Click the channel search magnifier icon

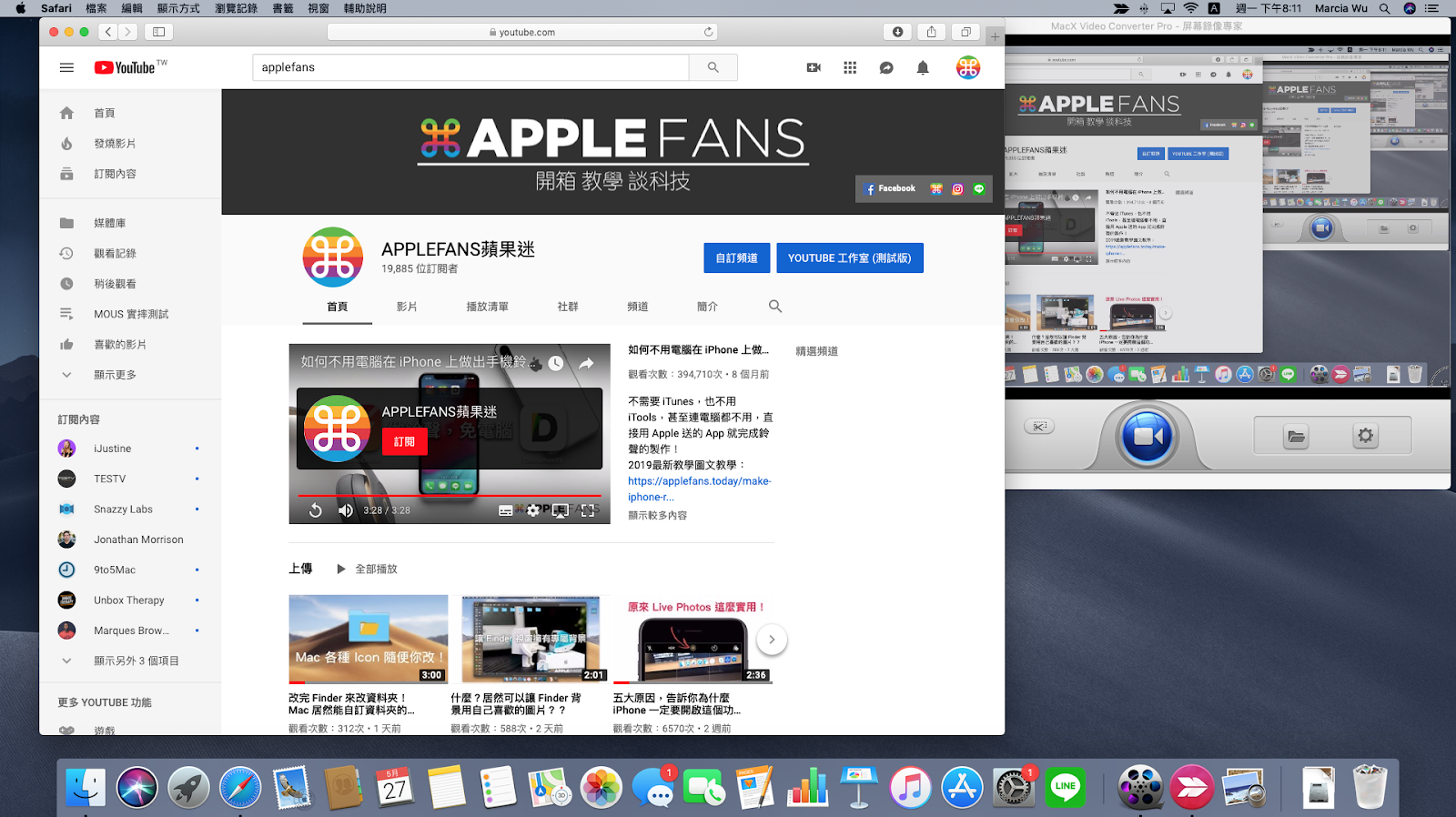coord(775,307)
